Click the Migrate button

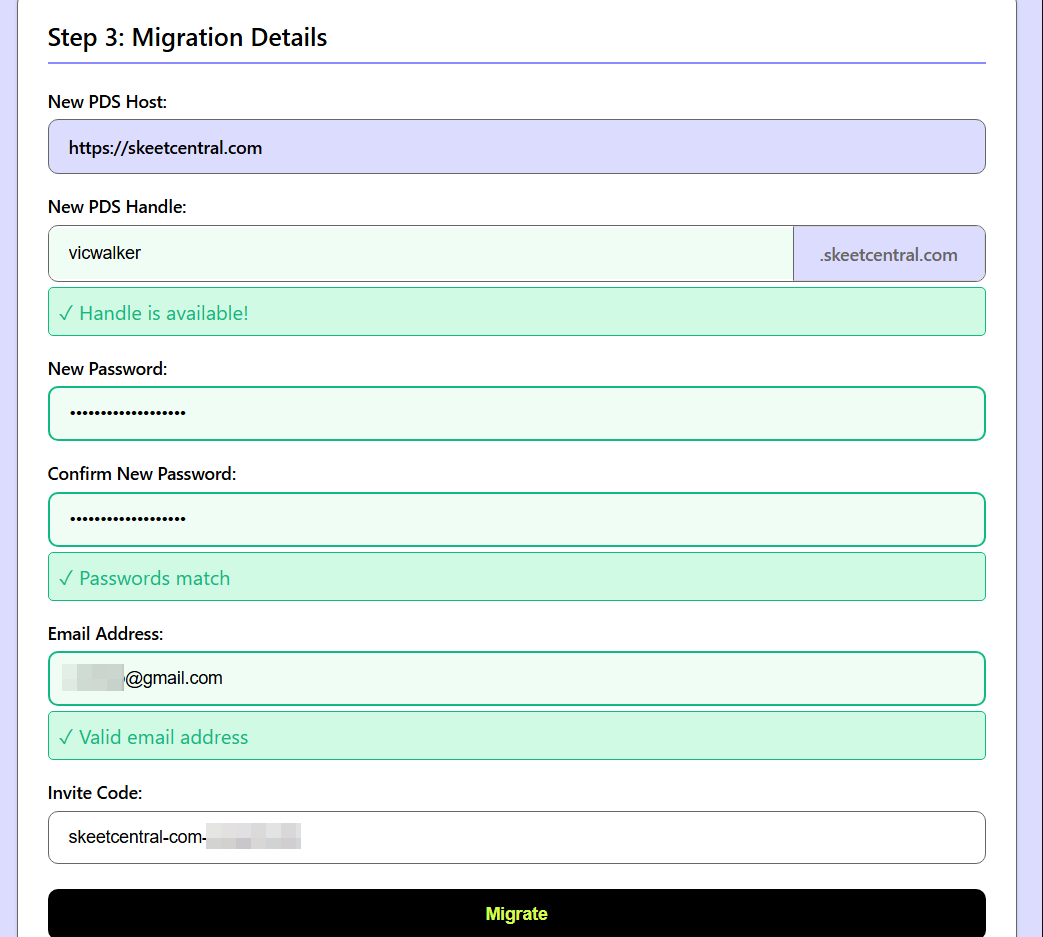(x=516, y=913)
